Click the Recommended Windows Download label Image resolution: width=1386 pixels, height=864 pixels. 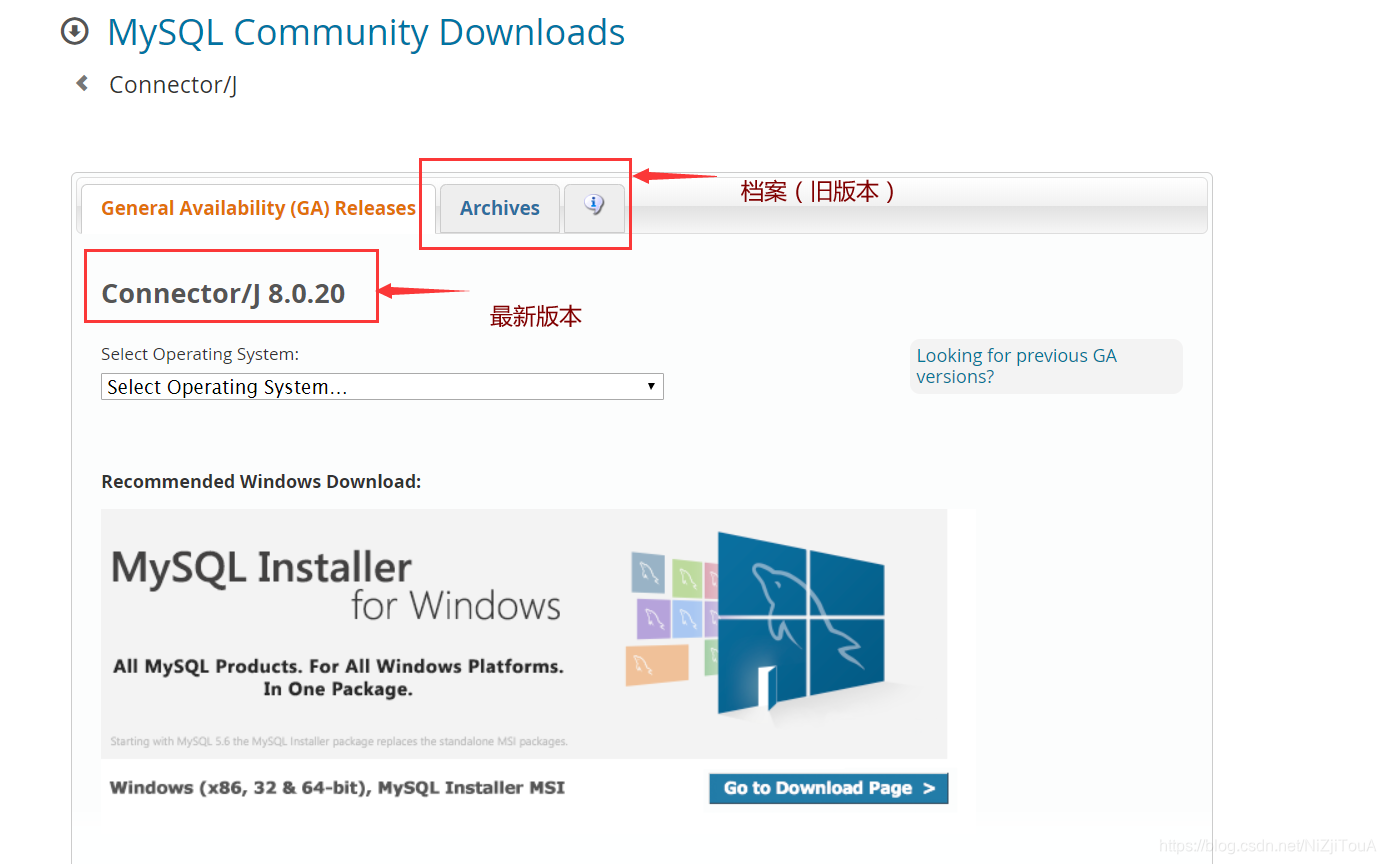tap(261, 482)
